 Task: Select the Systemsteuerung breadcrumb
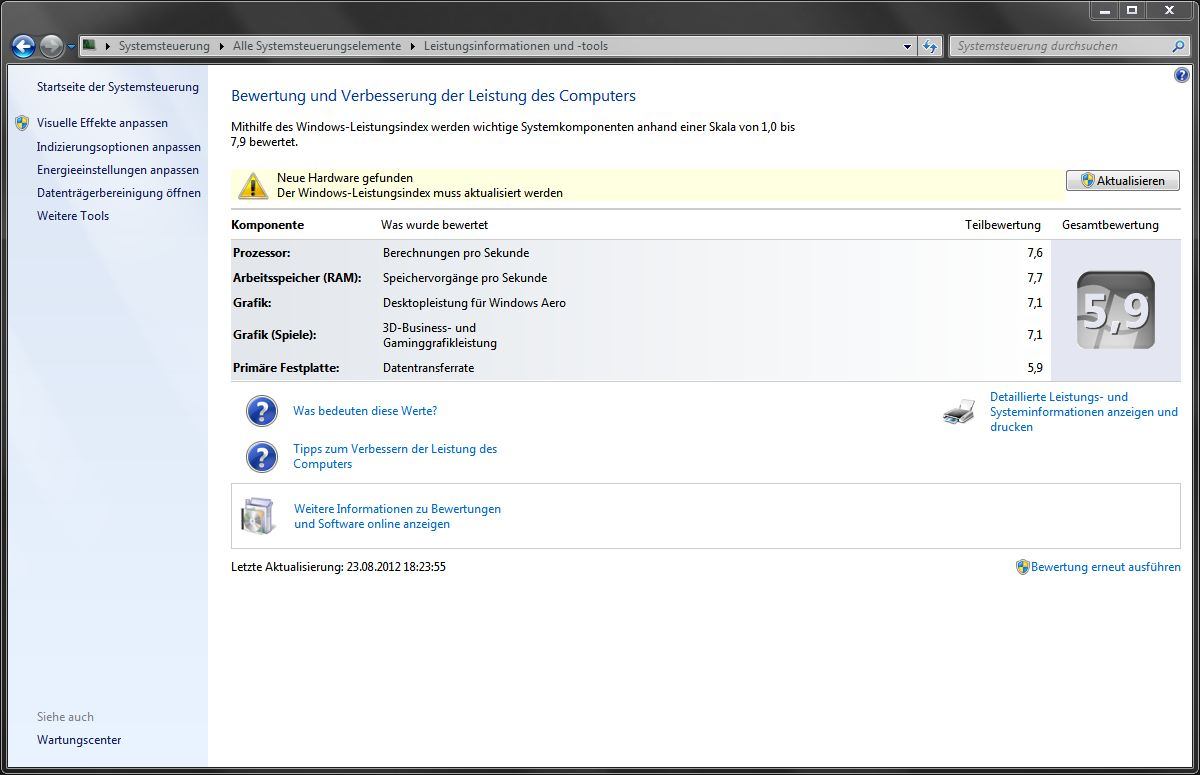pos(164,46)
